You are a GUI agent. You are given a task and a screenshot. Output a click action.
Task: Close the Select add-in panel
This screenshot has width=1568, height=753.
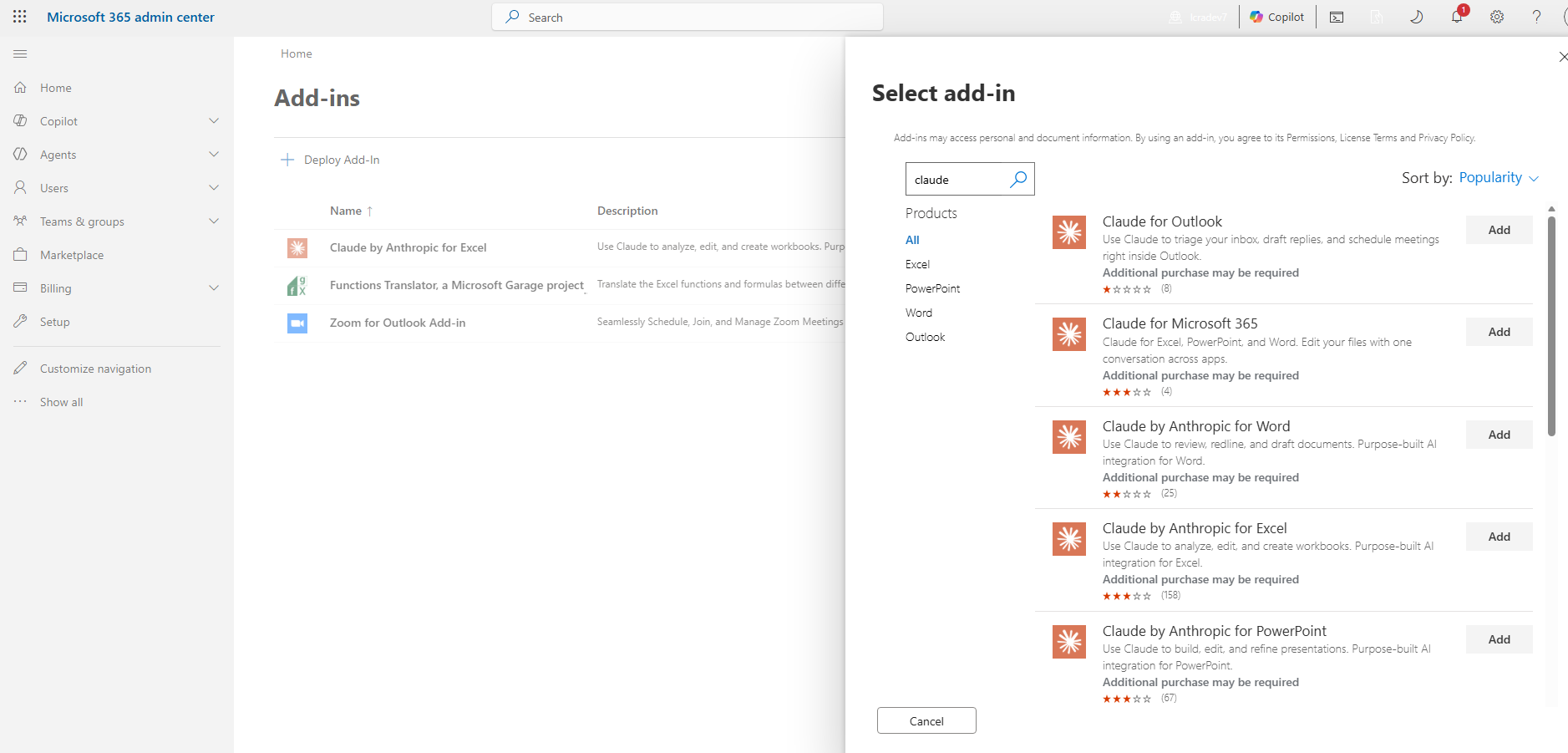(x=1562, y=57)
